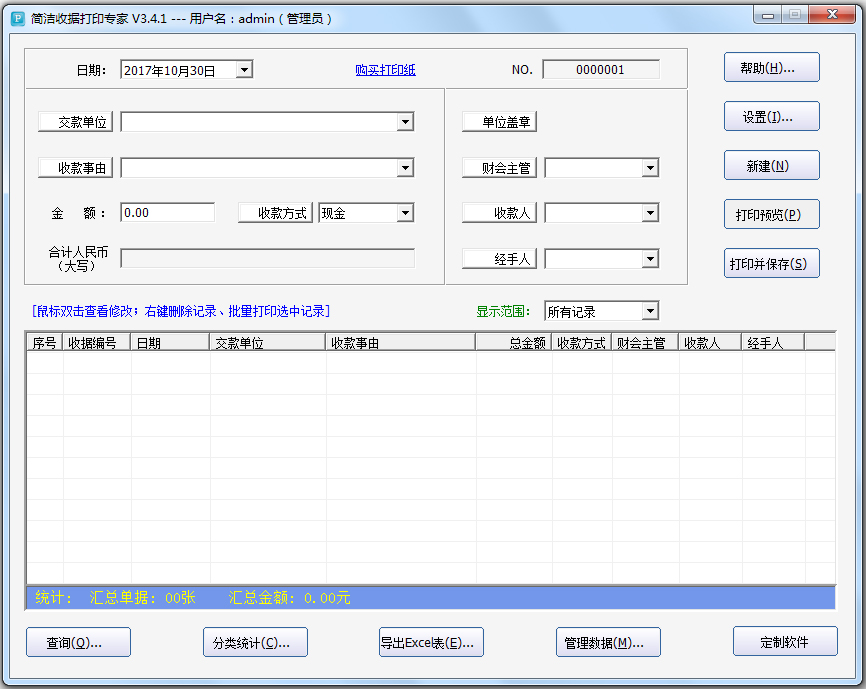Click the 财会主管 column header in table
Screen dimensions: 866x689
click(645, 343)
